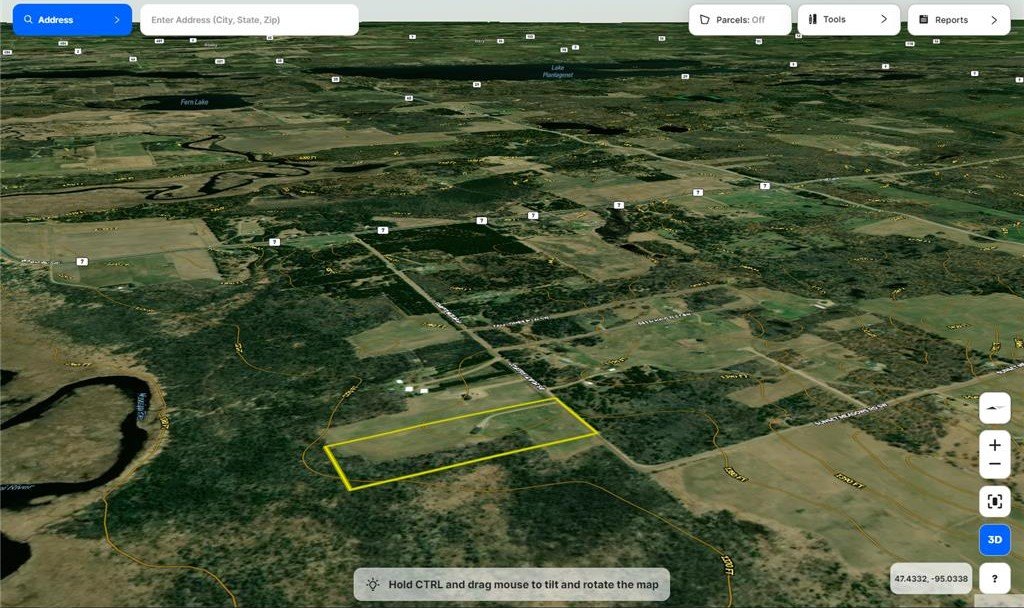This screenshot has width=1024, height=608.
Task: Click the search magnifier icon beside Address
Action: point(28,20)
